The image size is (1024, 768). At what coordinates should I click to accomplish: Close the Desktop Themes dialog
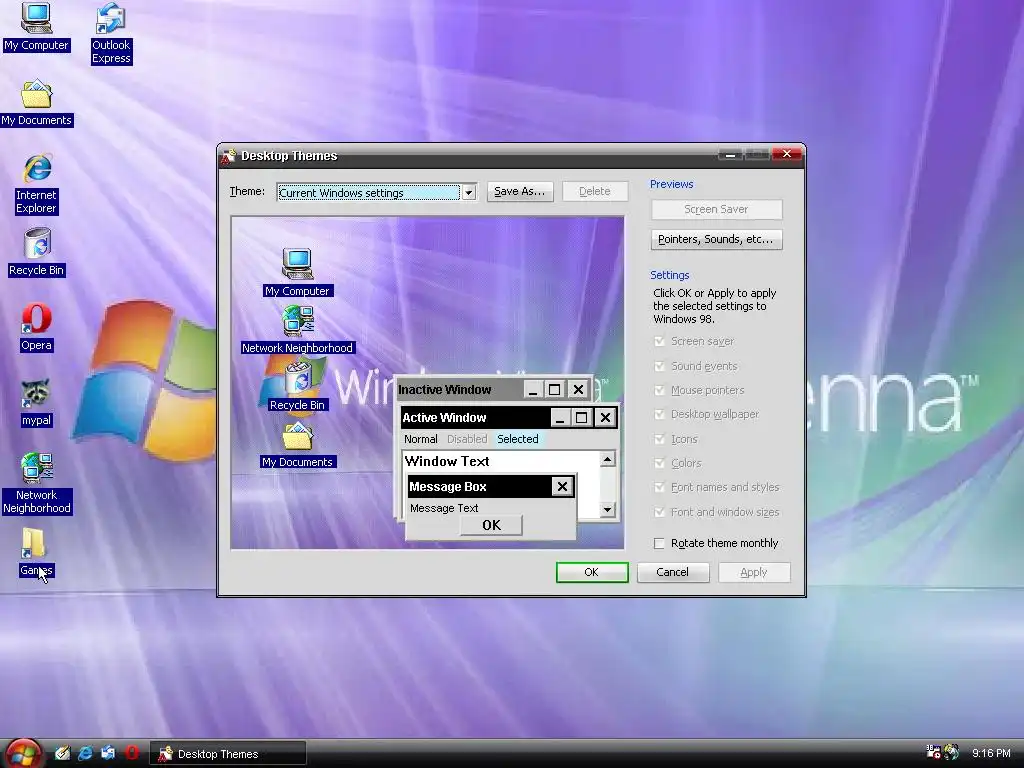click(787, 154)
